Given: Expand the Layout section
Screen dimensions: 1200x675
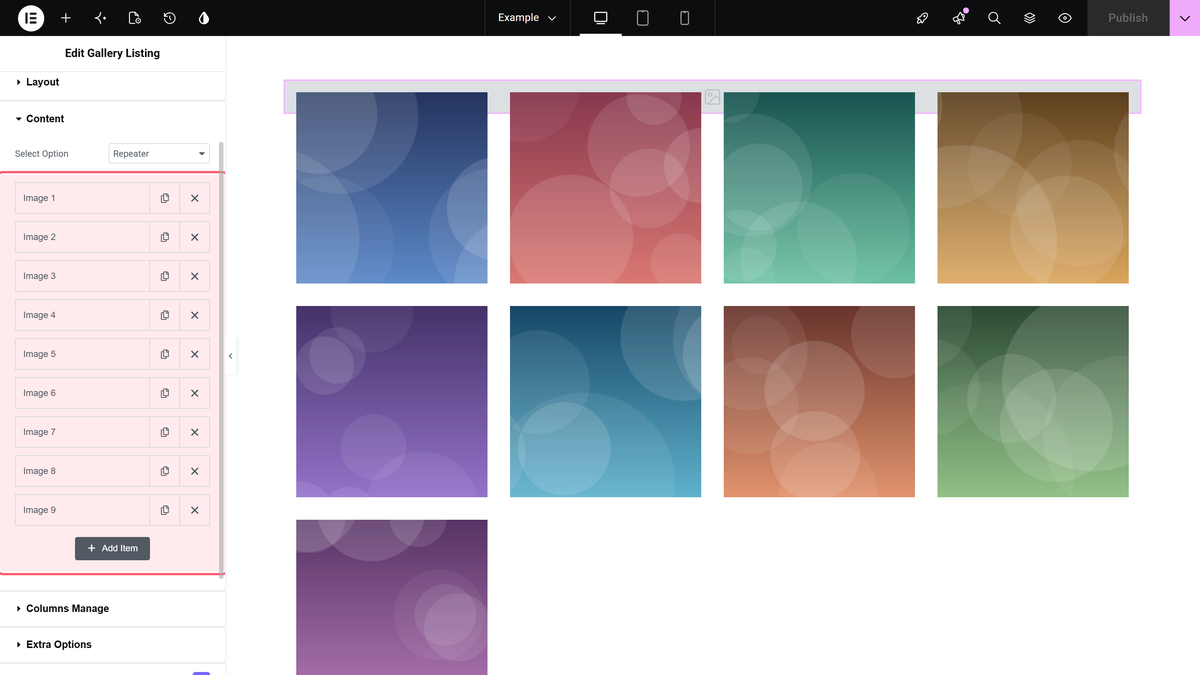Looking at the screenshot, I should 112,82.
